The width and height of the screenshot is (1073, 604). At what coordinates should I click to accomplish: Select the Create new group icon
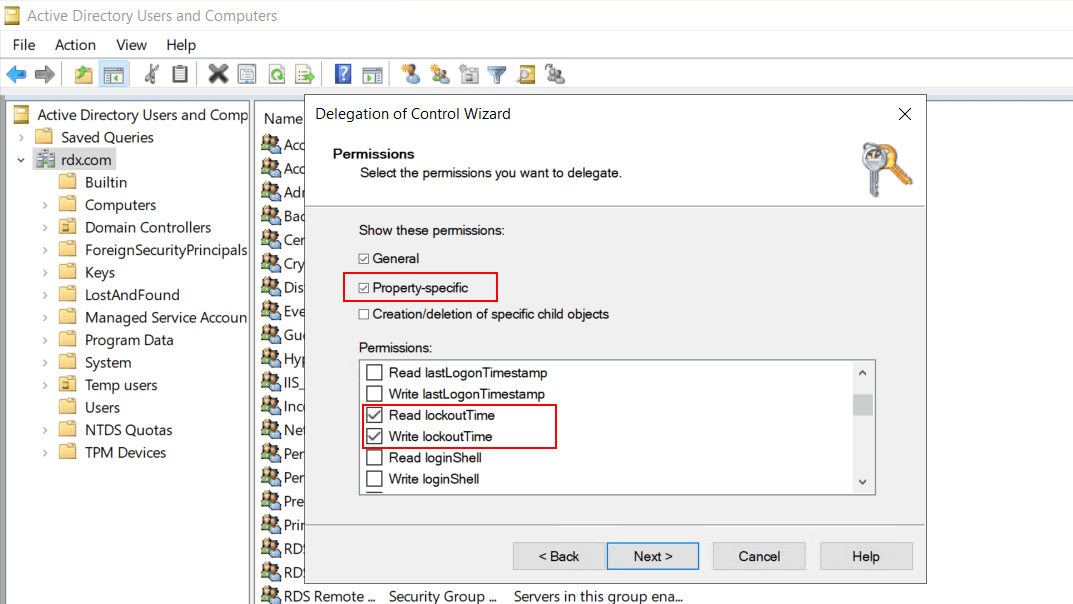point(439,74)
